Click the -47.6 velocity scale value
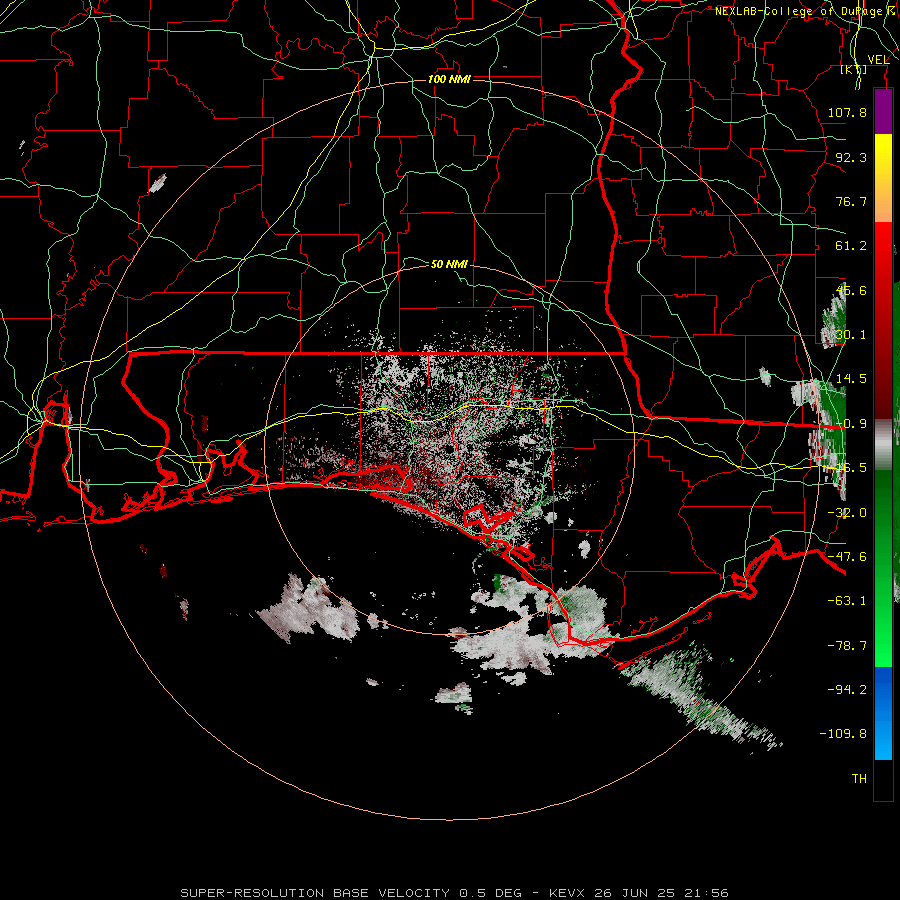The height and width of the screenshot is (900, 900). (x=847, y=557)
